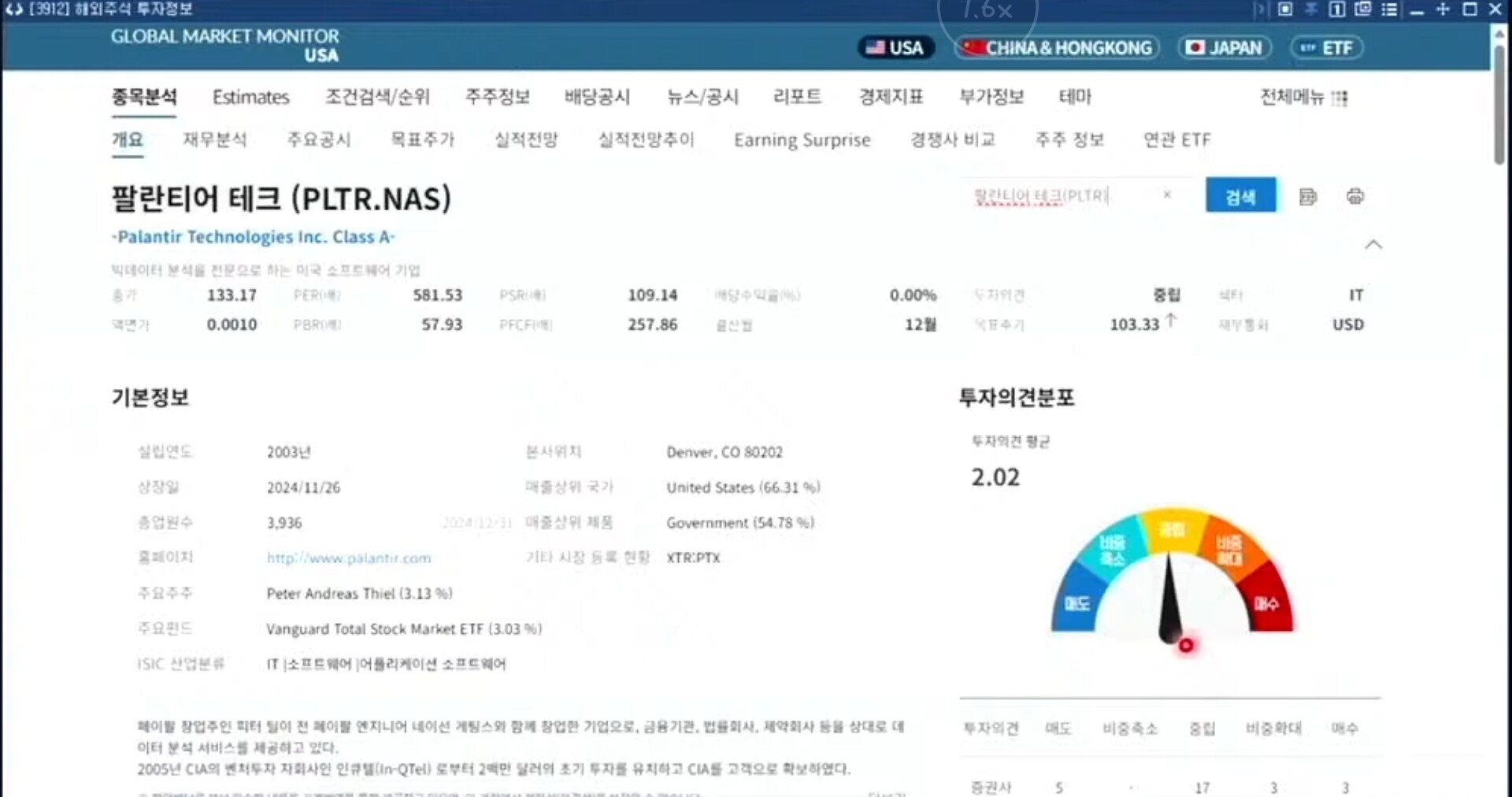Open the Estimates main tab
The image size is (1512, 797).
[251, 97]
